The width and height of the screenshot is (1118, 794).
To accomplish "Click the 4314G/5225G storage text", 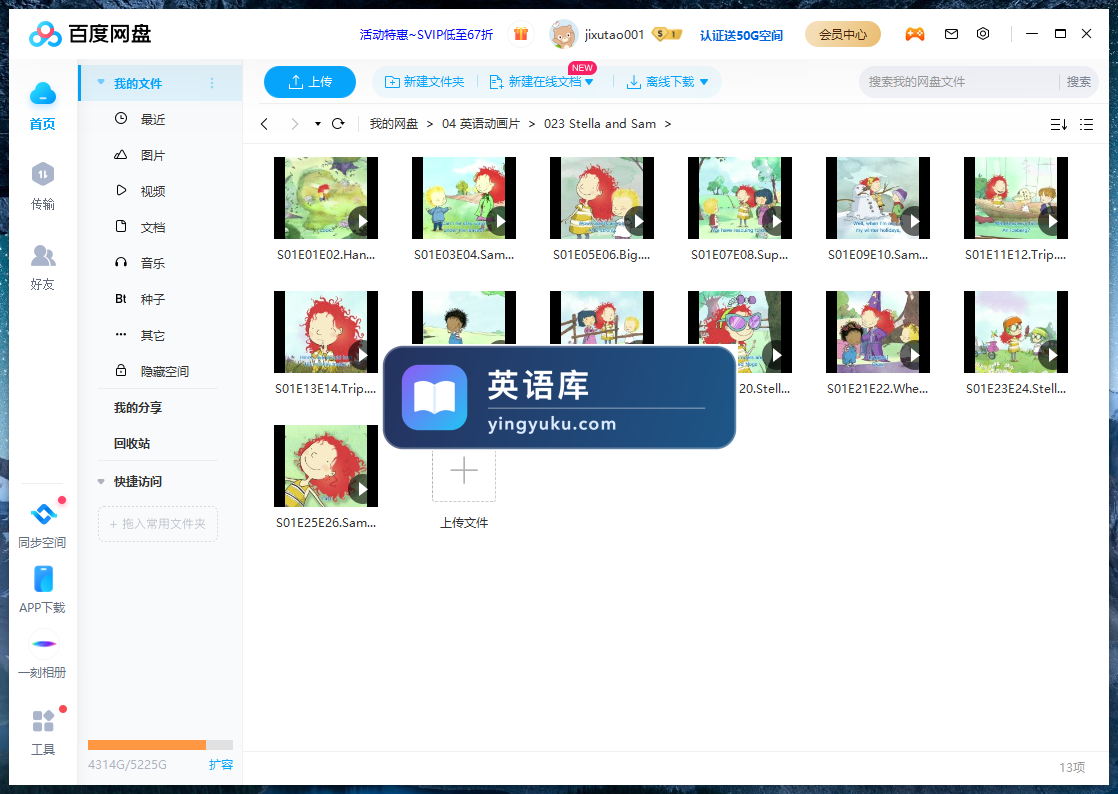I will 128,765.
